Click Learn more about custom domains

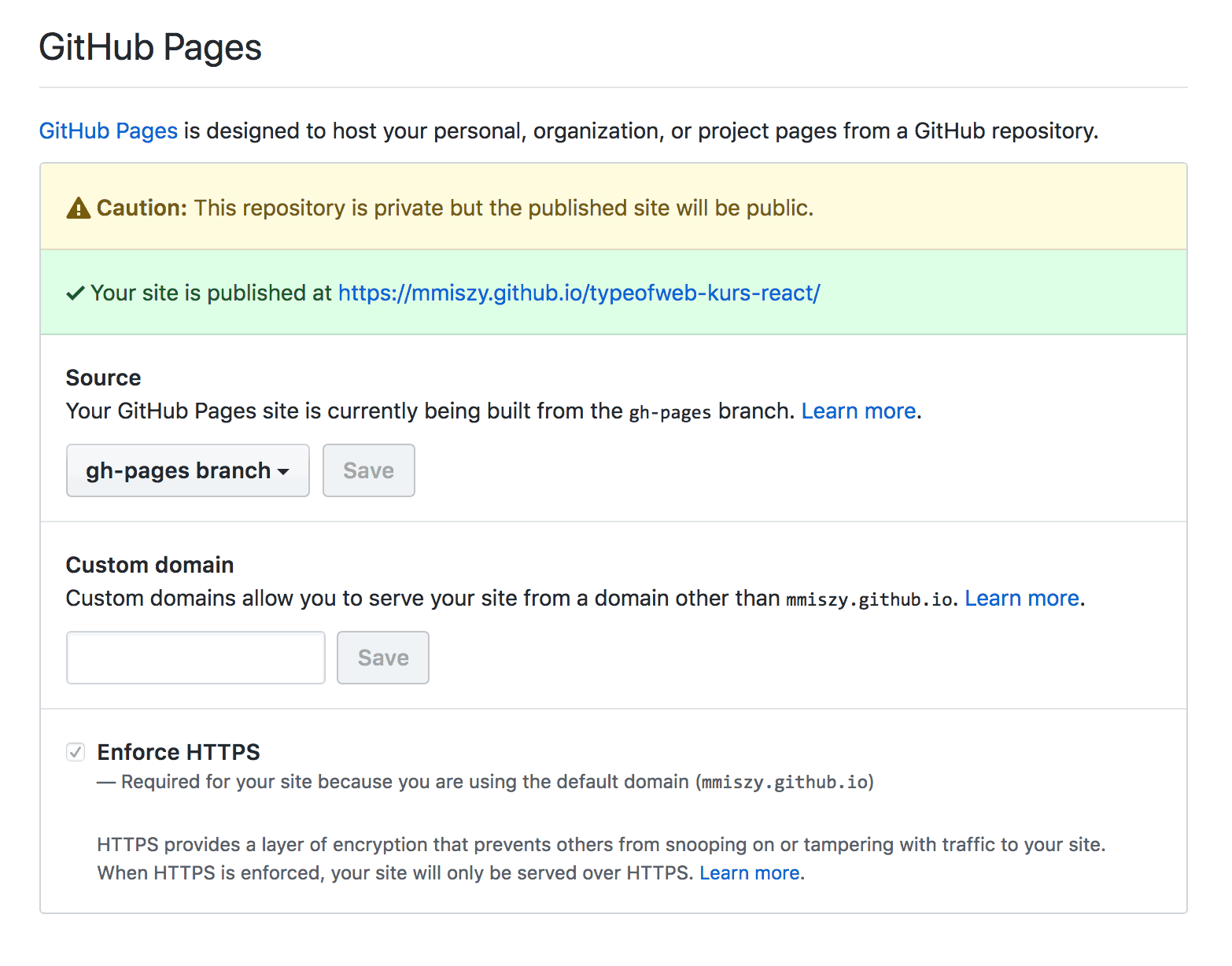coord(1021,599)
